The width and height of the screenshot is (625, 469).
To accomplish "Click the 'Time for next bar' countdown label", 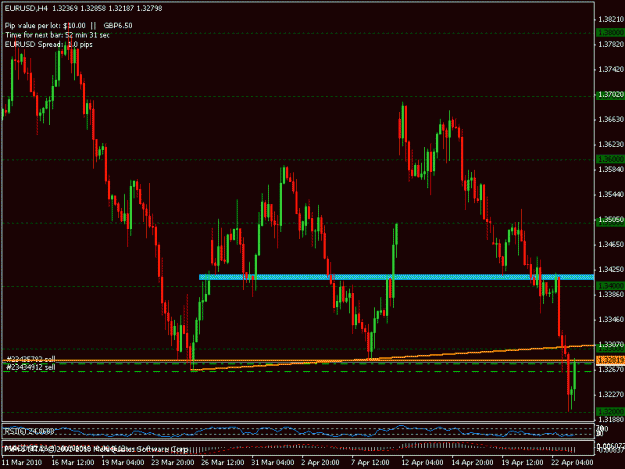I will pos(57,35).
